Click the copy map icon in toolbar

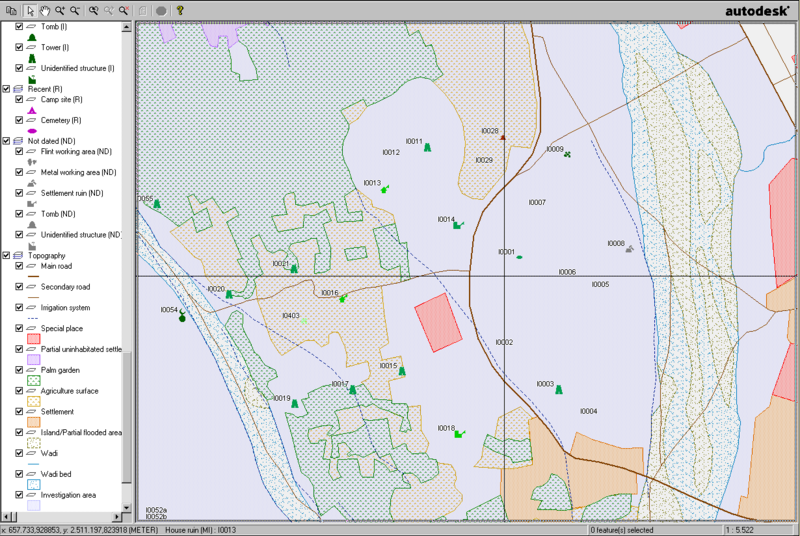coord(9,10)
